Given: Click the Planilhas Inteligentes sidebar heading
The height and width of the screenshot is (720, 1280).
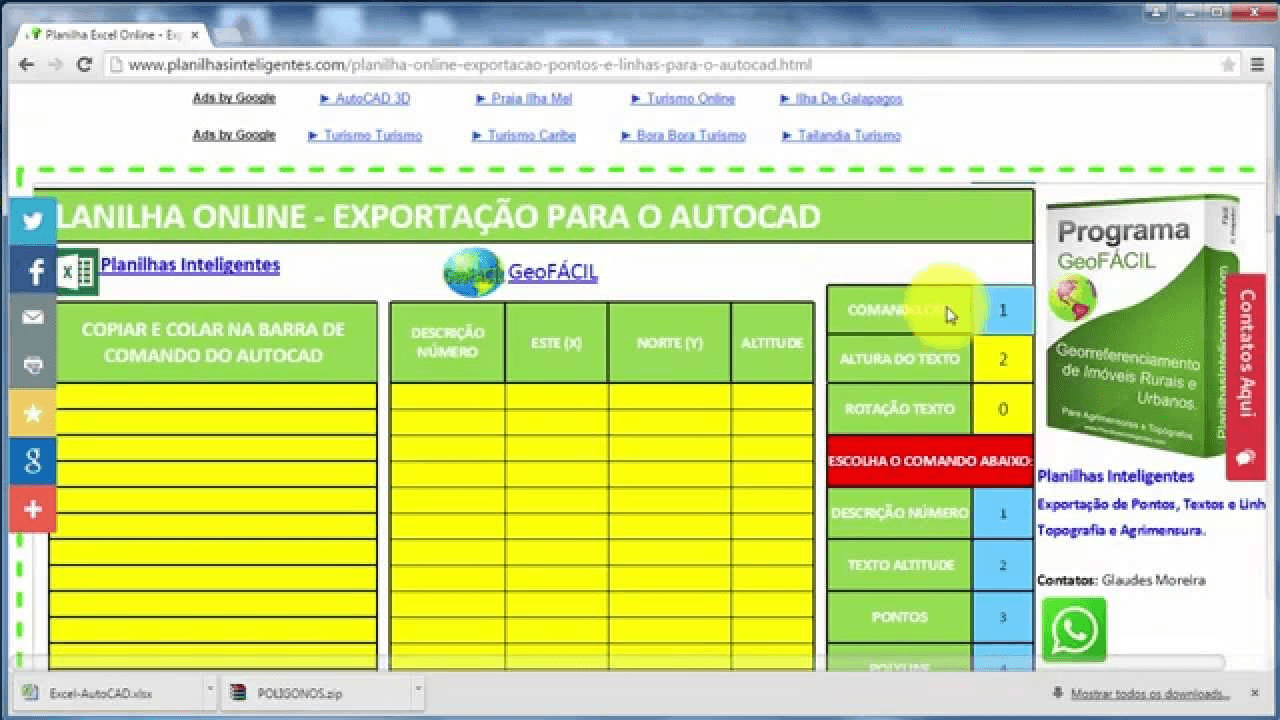Looking at the screenshot, I should tap(1115, 476).
